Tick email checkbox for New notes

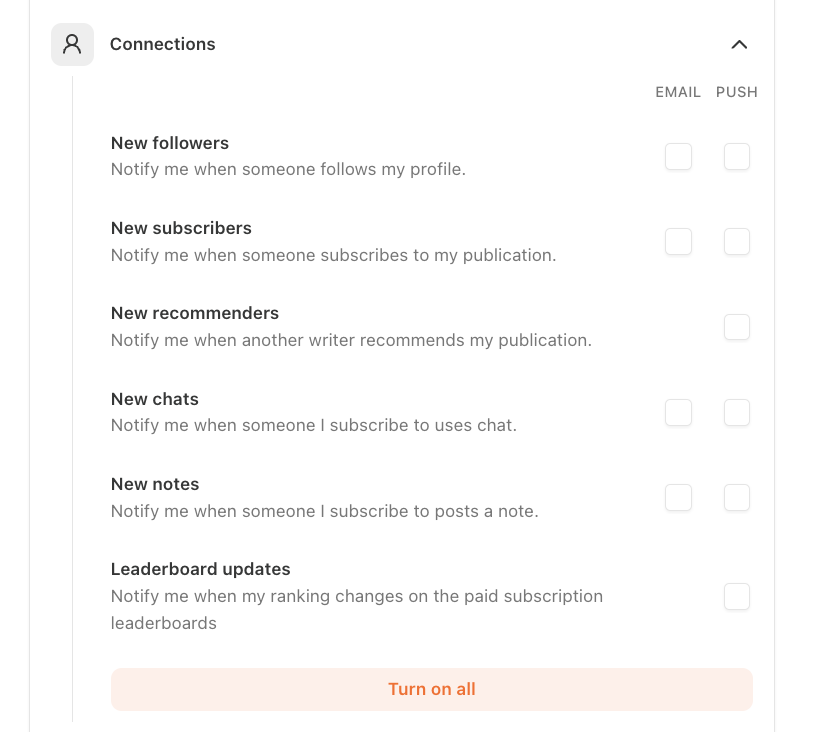click(678, 497)
